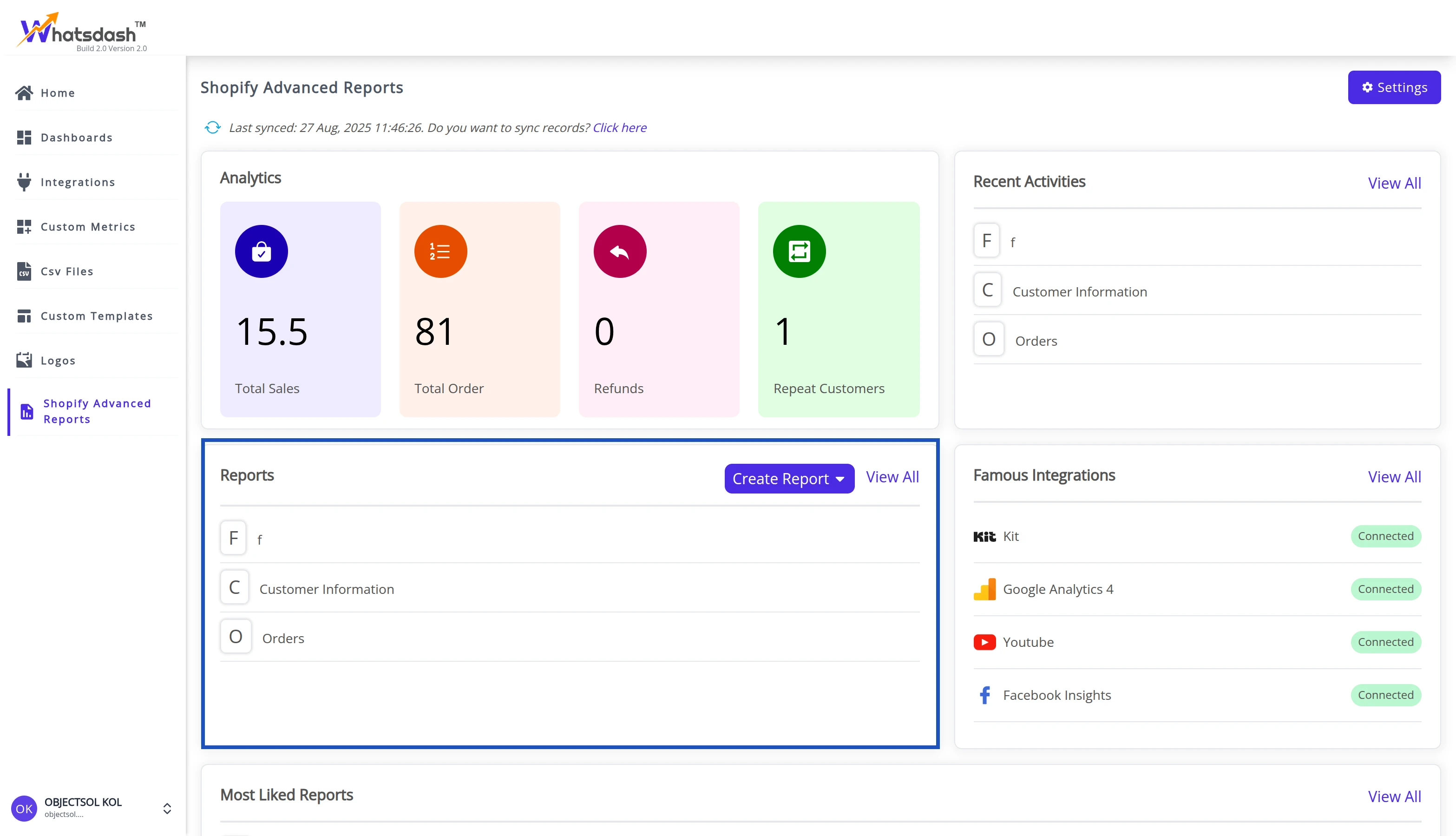The image size is (1456, 836).
Task: Open Csv Files from sidebar
Action: click(66, 271)
